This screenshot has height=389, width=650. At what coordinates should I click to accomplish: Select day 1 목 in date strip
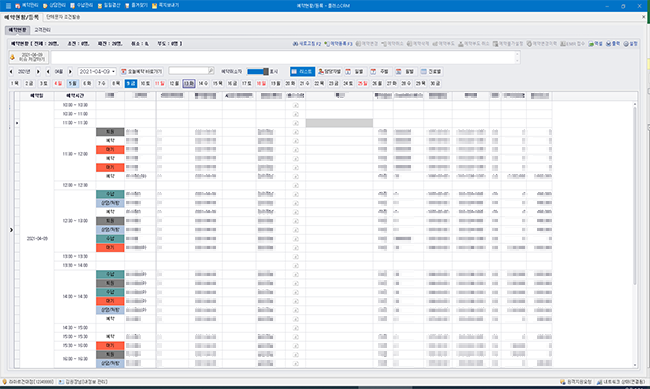[15, 84]
